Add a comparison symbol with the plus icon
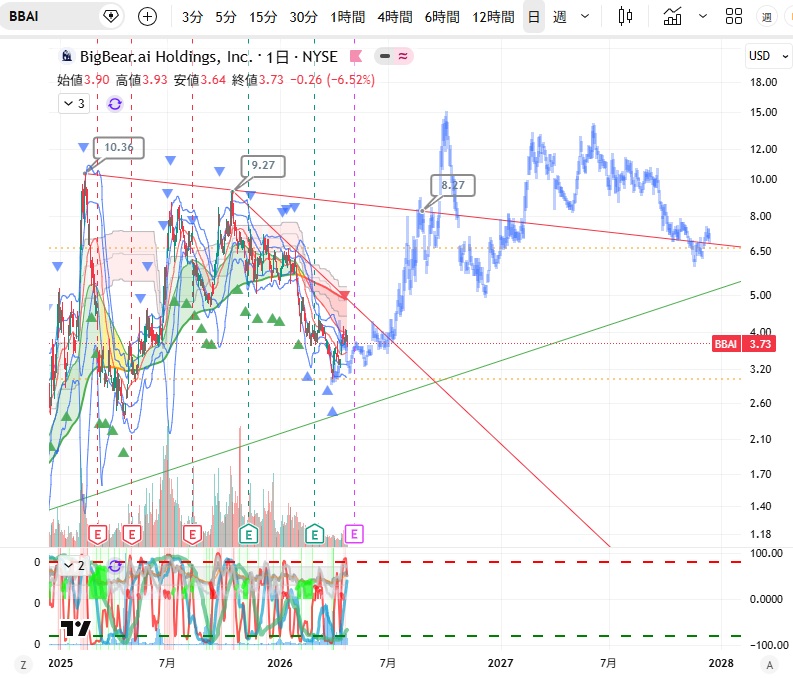Viewport: 793px width, 678px height. point(147,17)
